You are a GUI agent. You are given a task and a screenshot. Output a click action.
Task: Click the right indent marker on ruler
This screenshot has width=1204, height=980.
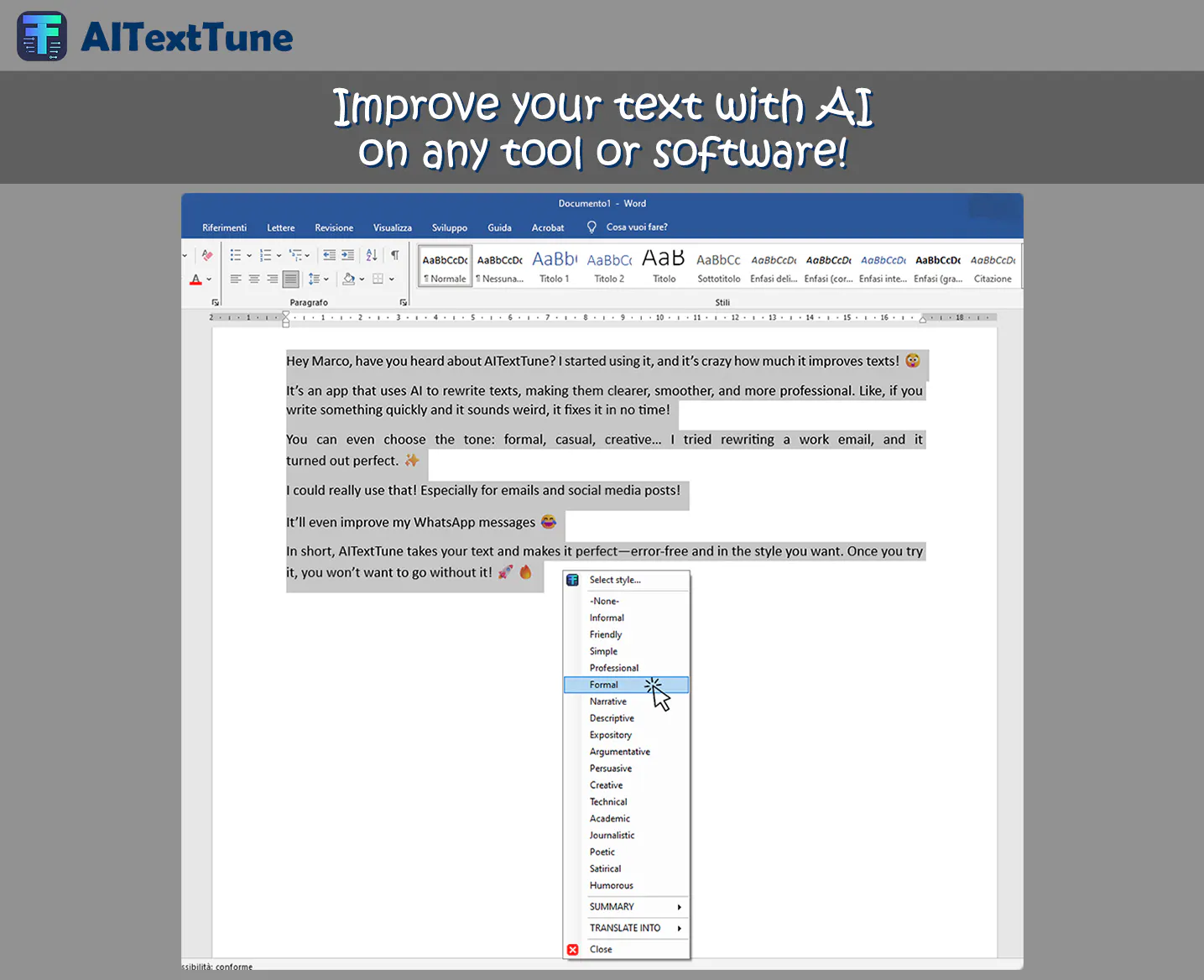pos(924,320)
